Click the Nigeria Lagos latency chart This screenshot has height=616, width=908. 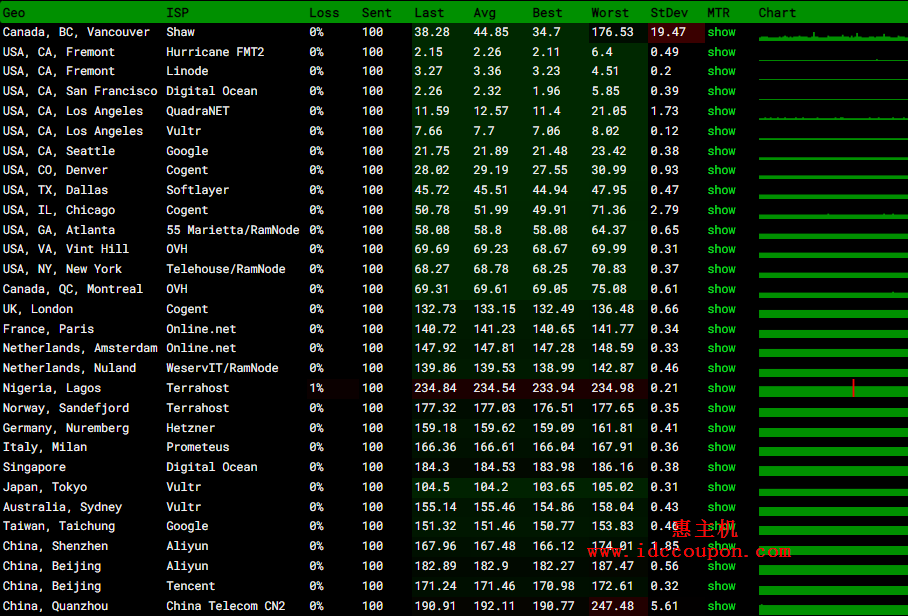[x=833, y=389]
